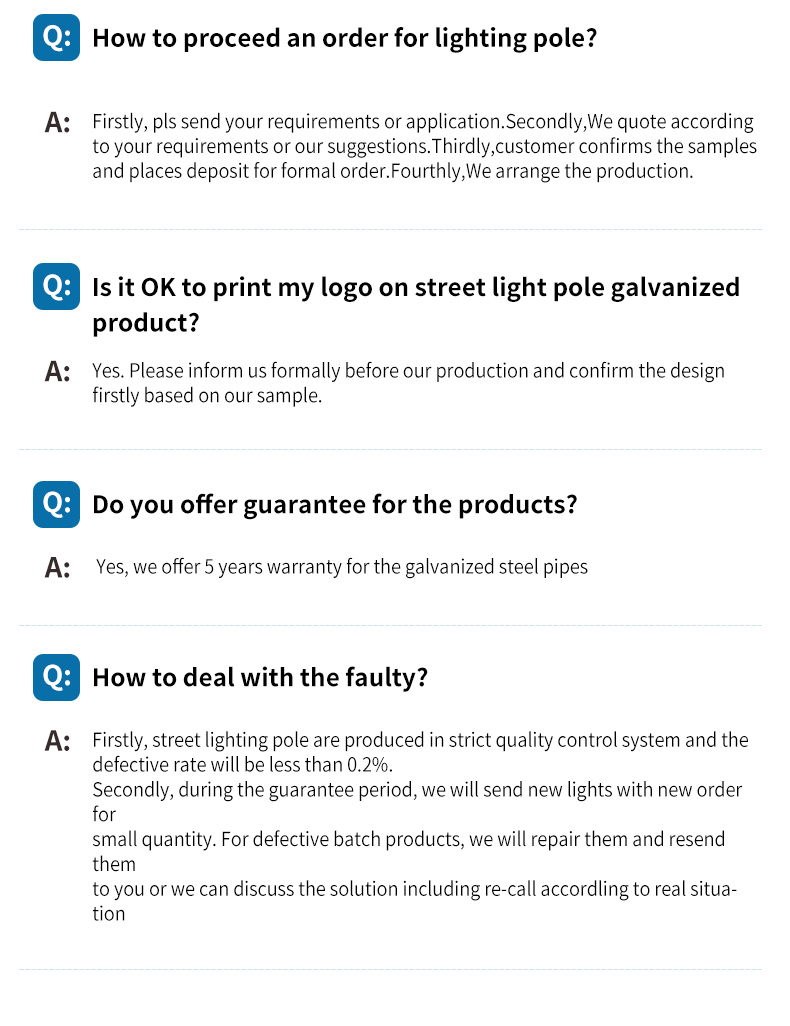This screenshot has height=1026, width=790.
Task: Click the line starting "Secondly, during the guarantee period"
Action: click(x=417, y=790)
